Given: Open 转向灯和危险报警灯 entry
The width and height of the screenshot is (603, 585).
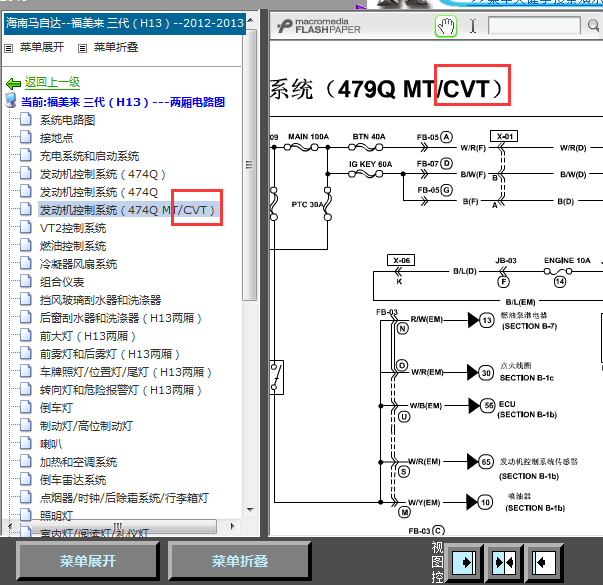Looking at the screenshot, I should [120, 390].
